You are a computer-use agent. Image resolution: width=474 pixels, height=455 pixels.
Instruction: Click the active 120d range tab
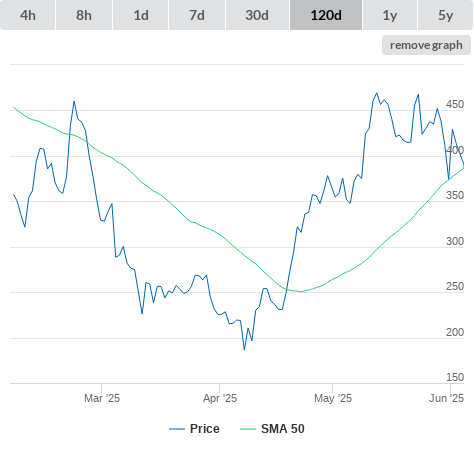(326, 15)
